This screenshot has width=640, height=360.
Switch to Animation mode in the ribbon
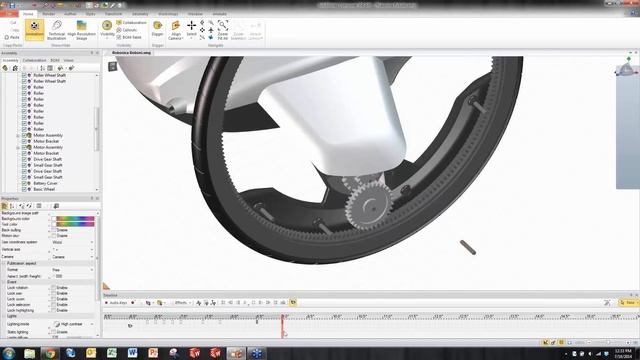[x=34, y=29]
